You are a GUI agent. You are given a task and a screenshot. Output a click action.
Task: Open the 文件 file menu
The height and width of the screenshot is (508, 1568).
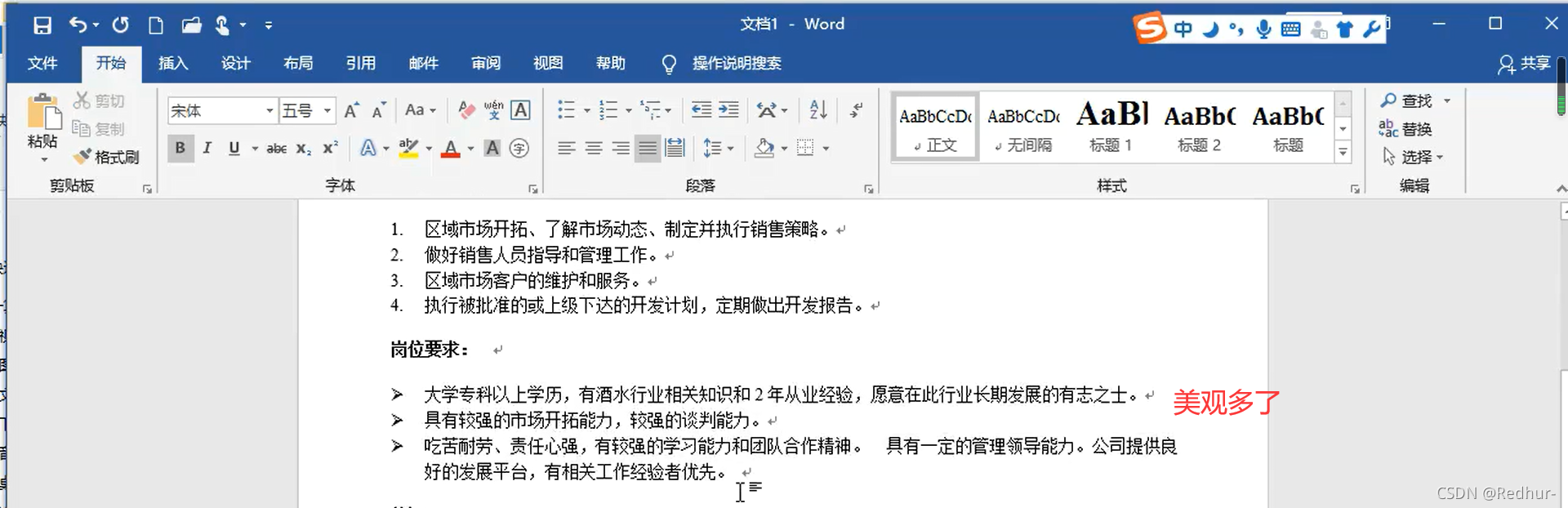(x=42, y=64)
